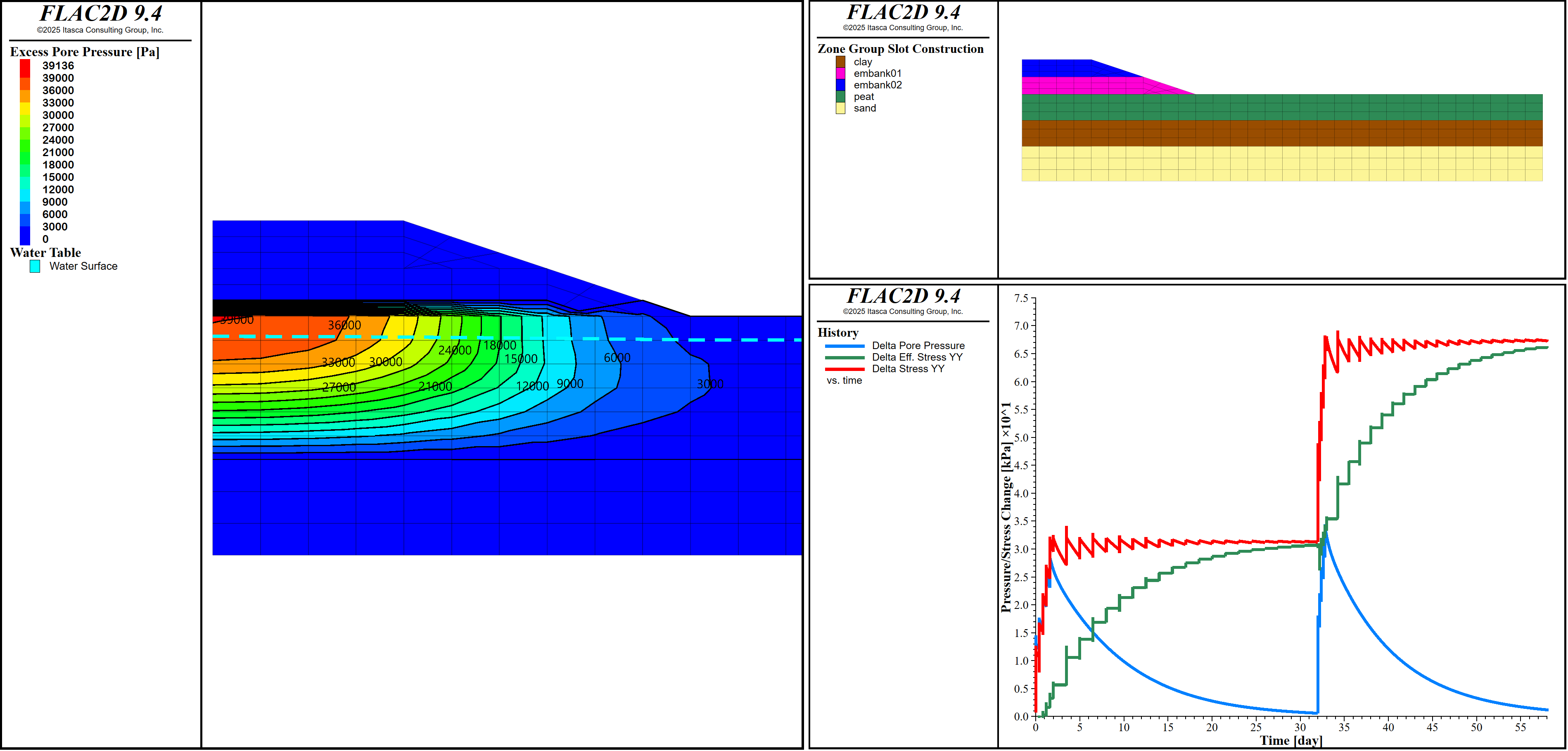Click the brown clay group swatch

840,62
